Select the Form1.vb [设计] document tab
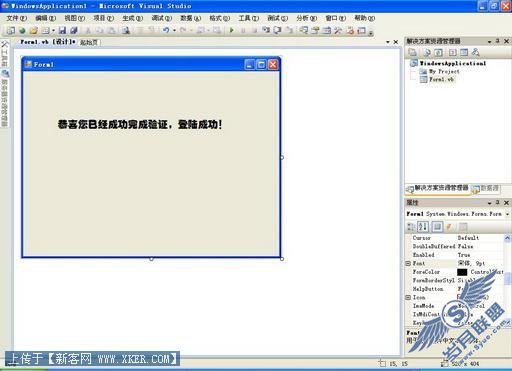 (48, 42)
